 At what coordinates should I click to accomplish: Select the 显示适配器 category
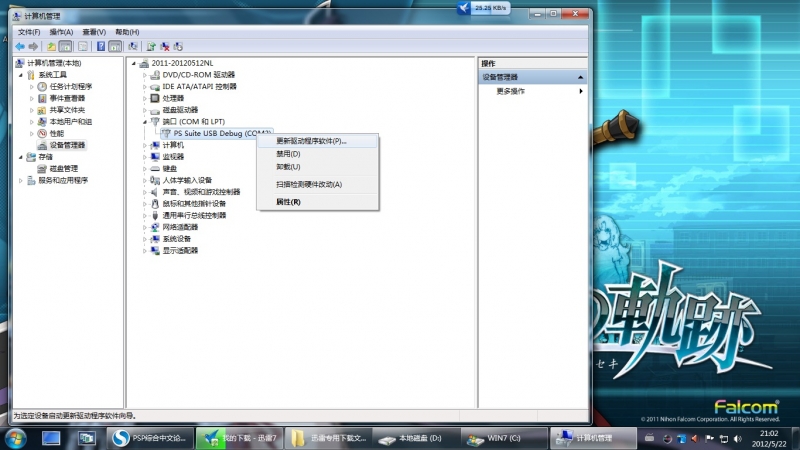click(180, 251)
